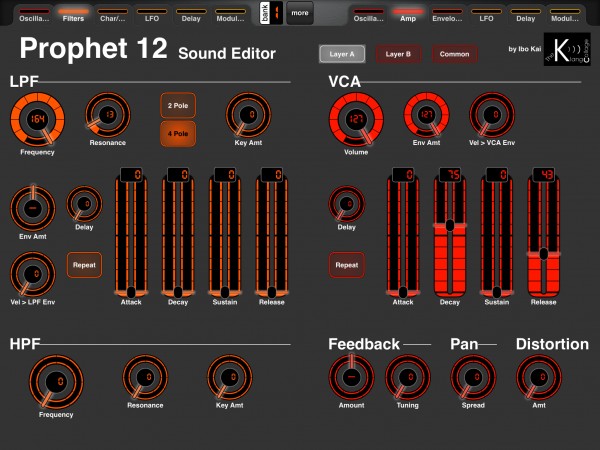Click the VCA Release value 43

coord(544,174)
